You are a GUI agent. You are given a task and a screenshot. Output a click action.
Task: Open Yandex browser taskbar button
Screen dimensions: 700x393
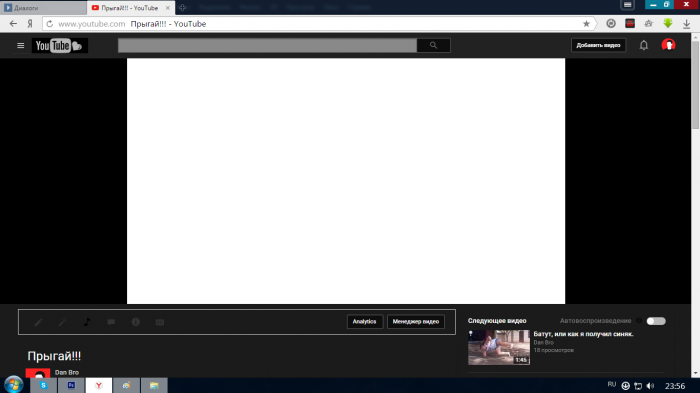[x=99, y=385]
